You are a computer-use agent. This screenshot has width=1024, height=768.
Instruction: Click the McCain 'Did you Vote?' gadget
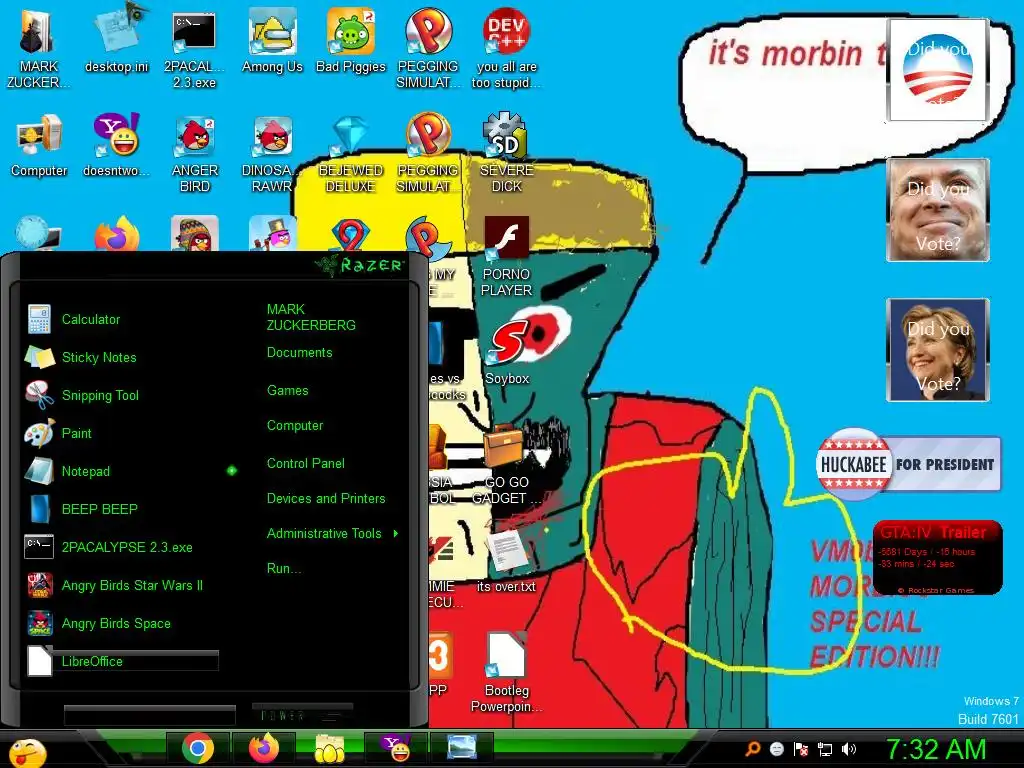click(x=938, y=210)
